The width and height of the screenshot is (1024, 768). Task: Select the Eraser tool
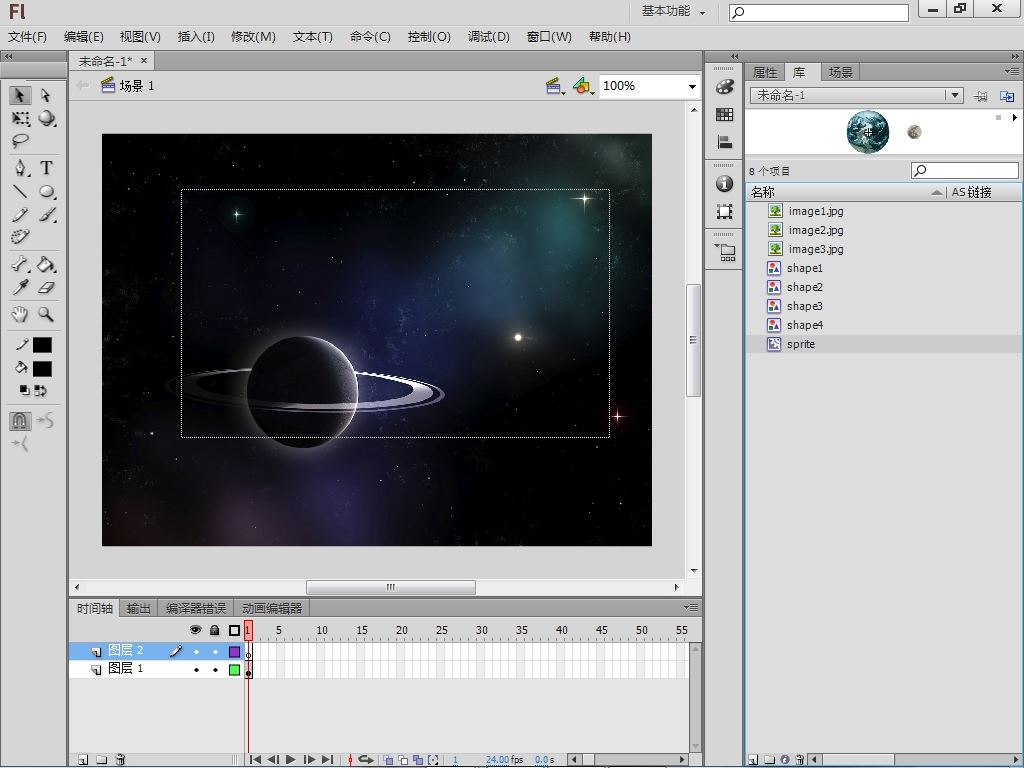click(x=46, y=287)
